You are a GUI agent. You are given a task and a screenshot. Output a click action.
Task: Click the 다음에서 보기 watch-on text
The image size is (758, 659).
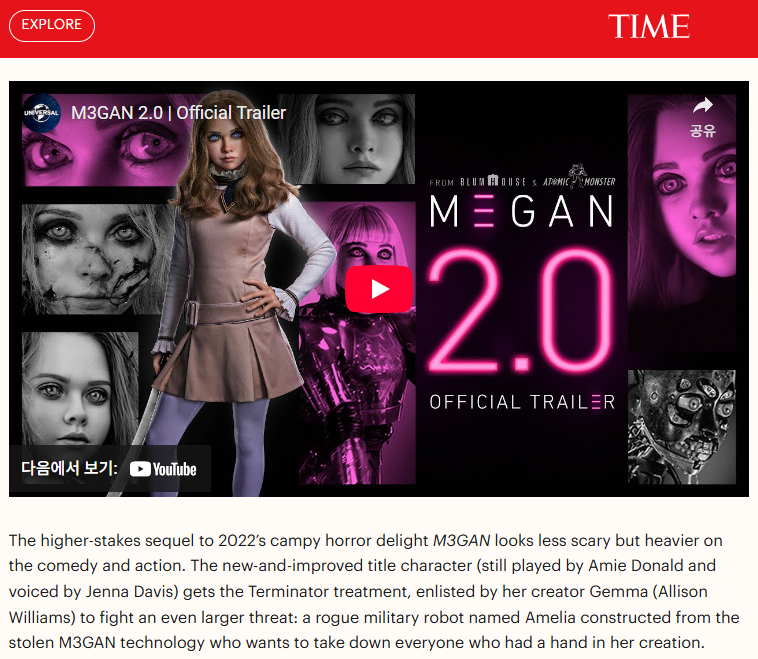(69, 468)
